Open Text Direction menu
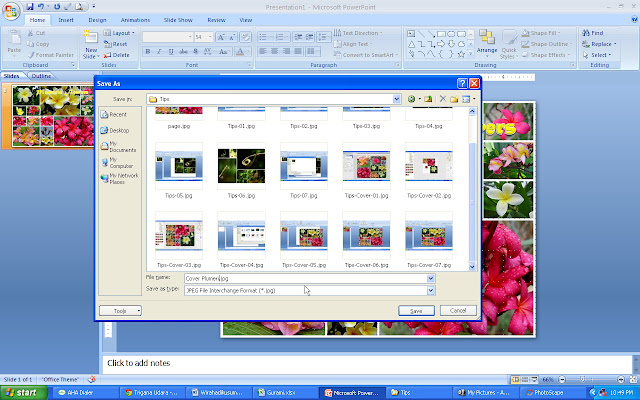Screen dimensions: 640x400 [358, 33]
